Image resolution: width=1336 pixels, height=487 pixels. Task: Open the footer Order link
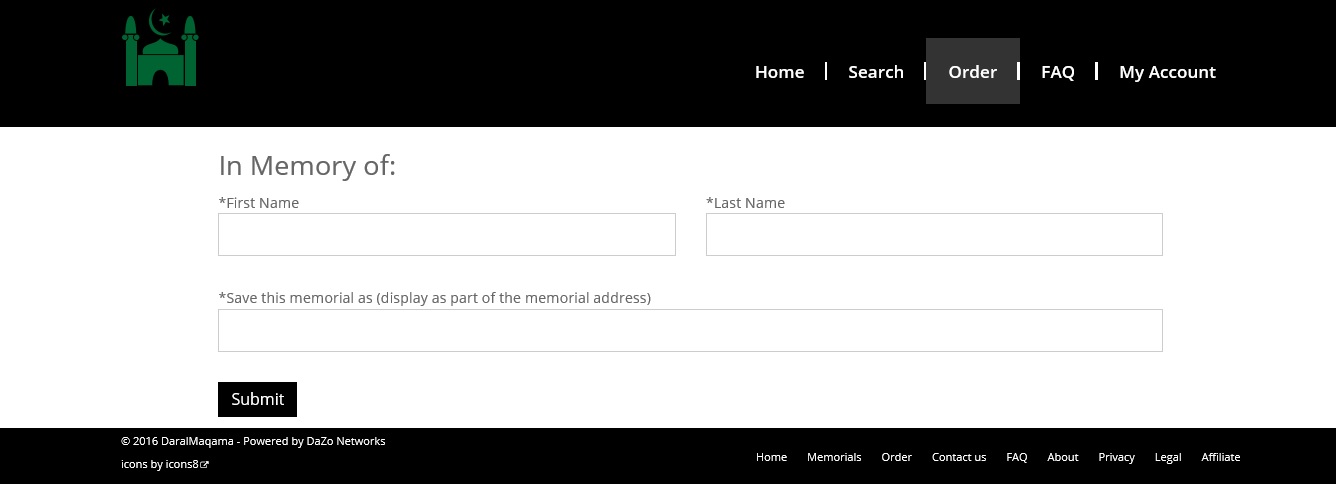(896, 457)
